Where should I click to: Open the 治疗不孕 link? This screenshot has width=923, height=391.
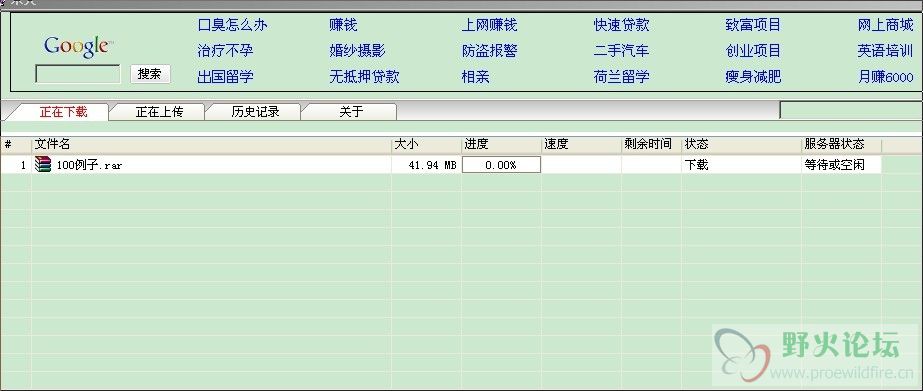tap(225, 51)
